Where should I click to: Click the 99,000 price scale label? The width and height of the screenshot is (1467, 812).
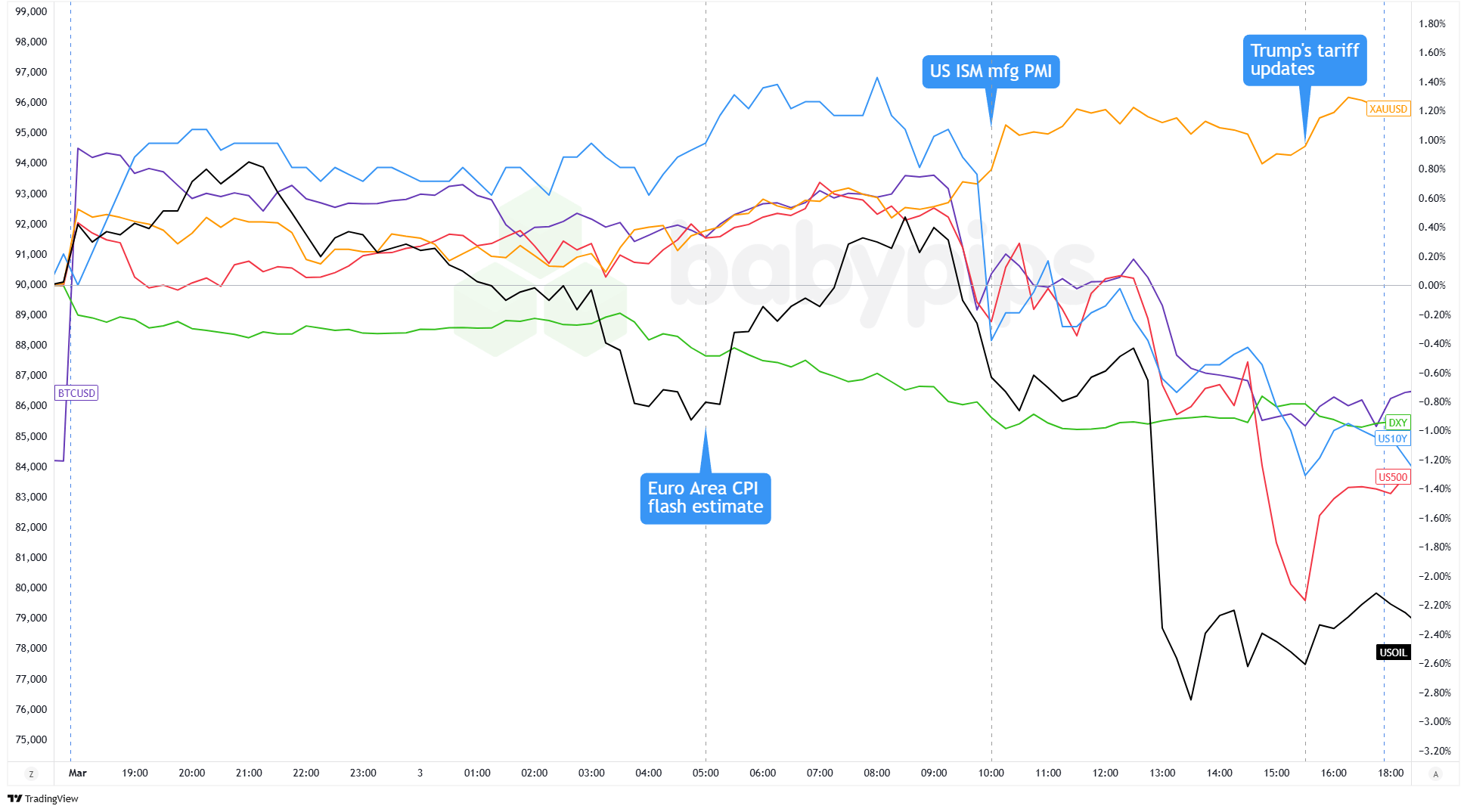click(x=31, y=12)
